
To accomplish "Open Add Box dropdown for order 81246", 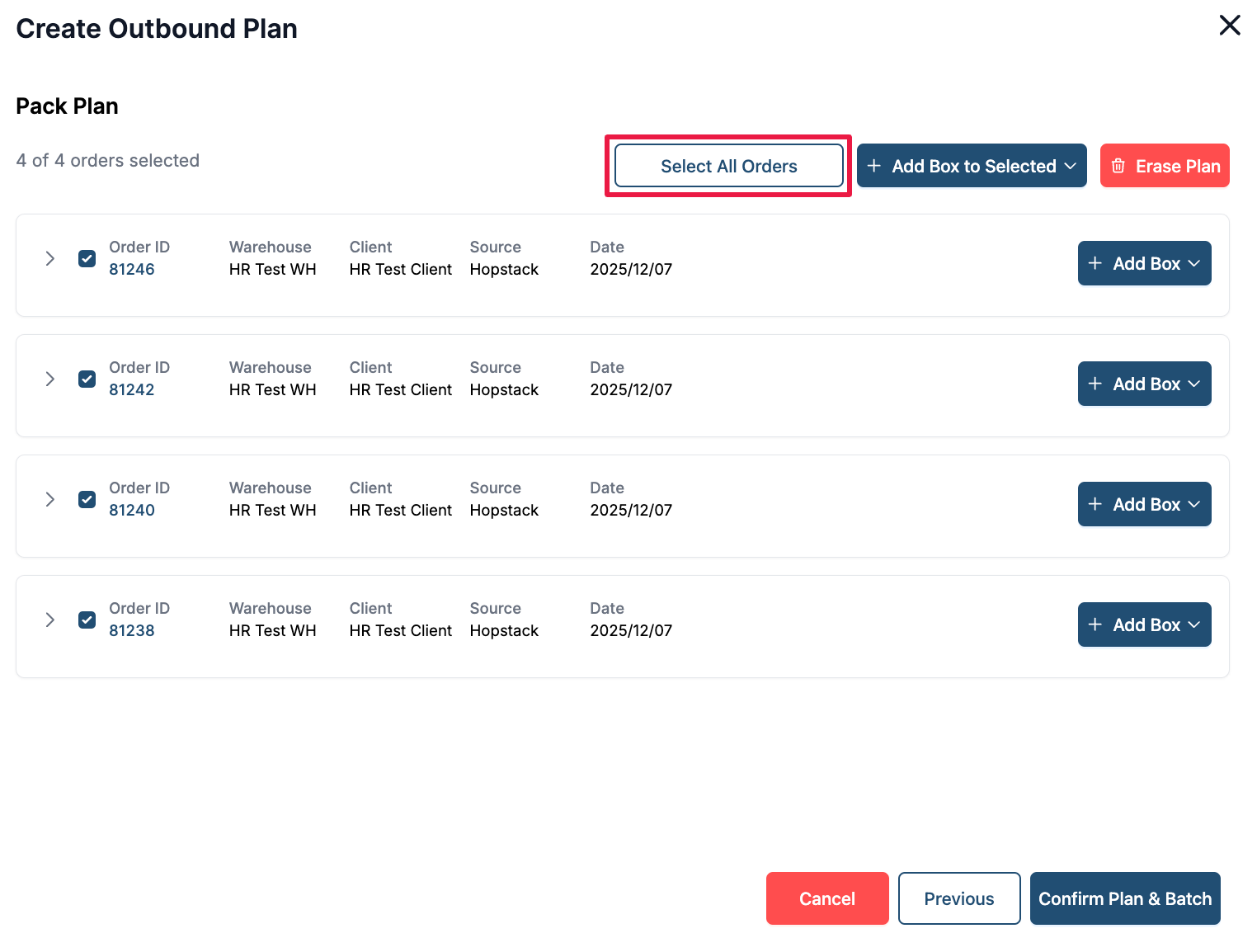I will [x=1143, y=263].
